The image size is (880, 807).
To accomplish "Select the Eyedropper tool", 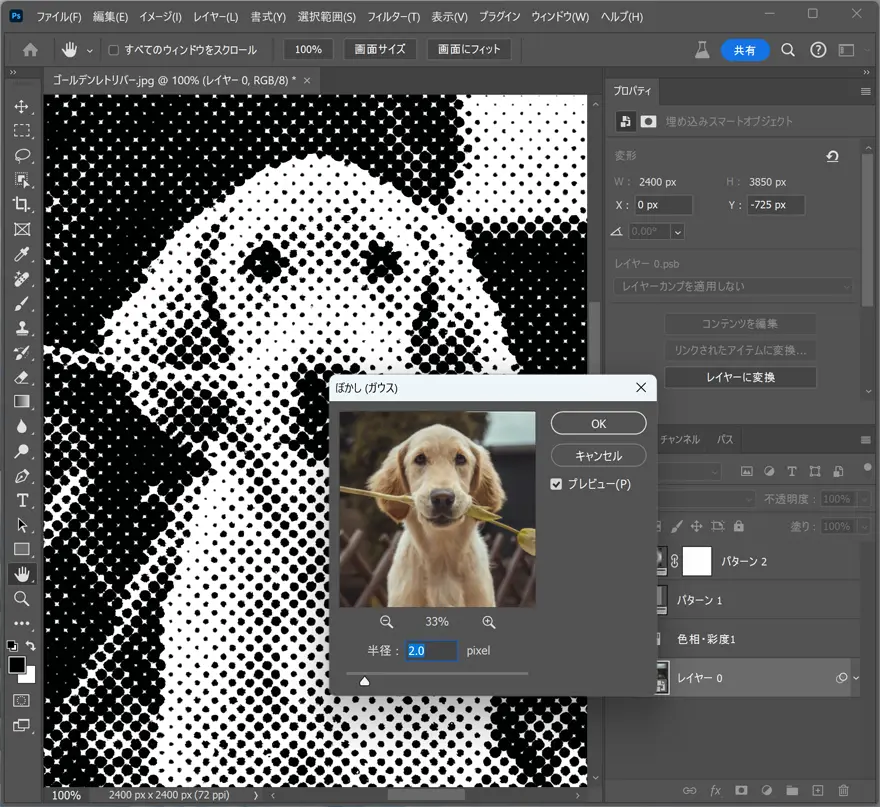I will (x=22, y=254).
